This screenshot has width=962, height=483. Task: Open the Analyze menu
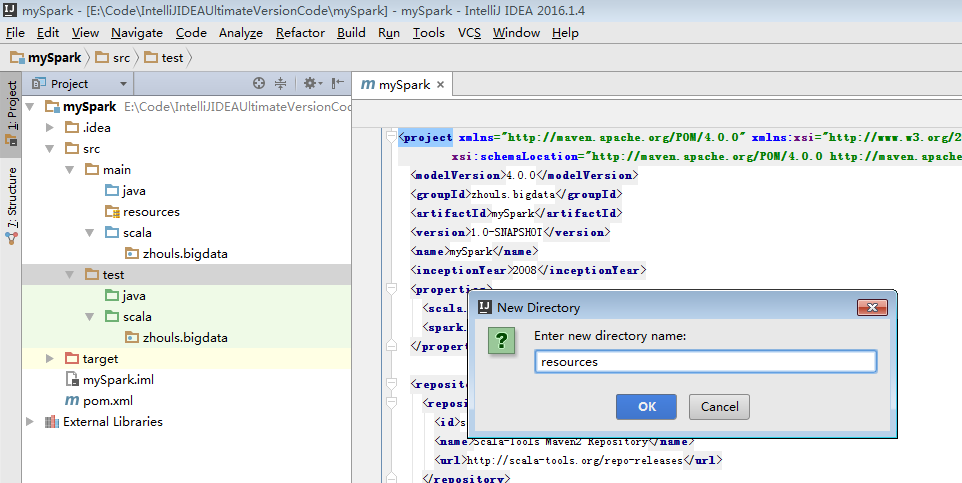[241, 33]
